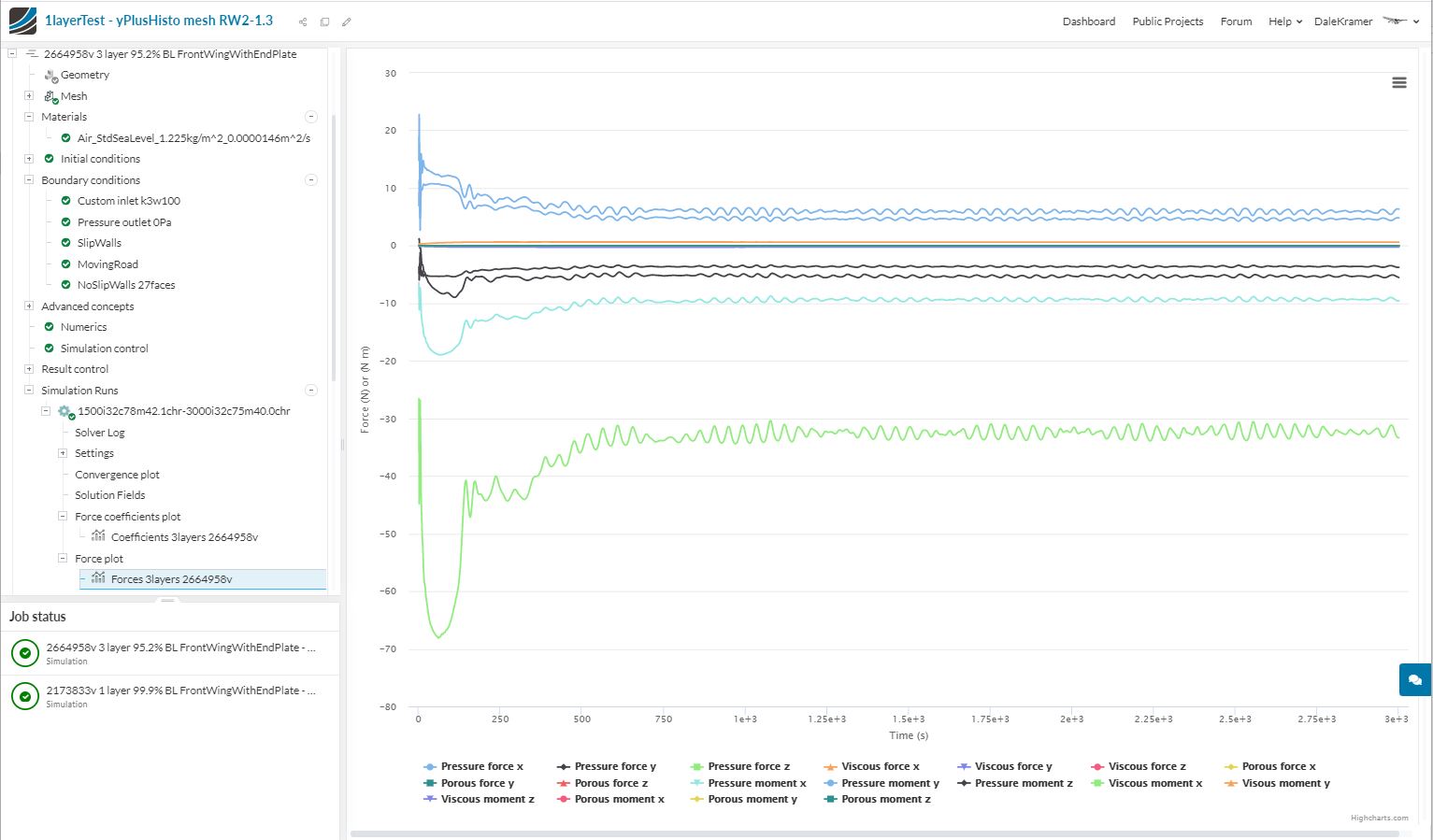The height and width of the screenshot is (840, 1433).
Task: Click the share project icon
Action: [x=303, y=21]
